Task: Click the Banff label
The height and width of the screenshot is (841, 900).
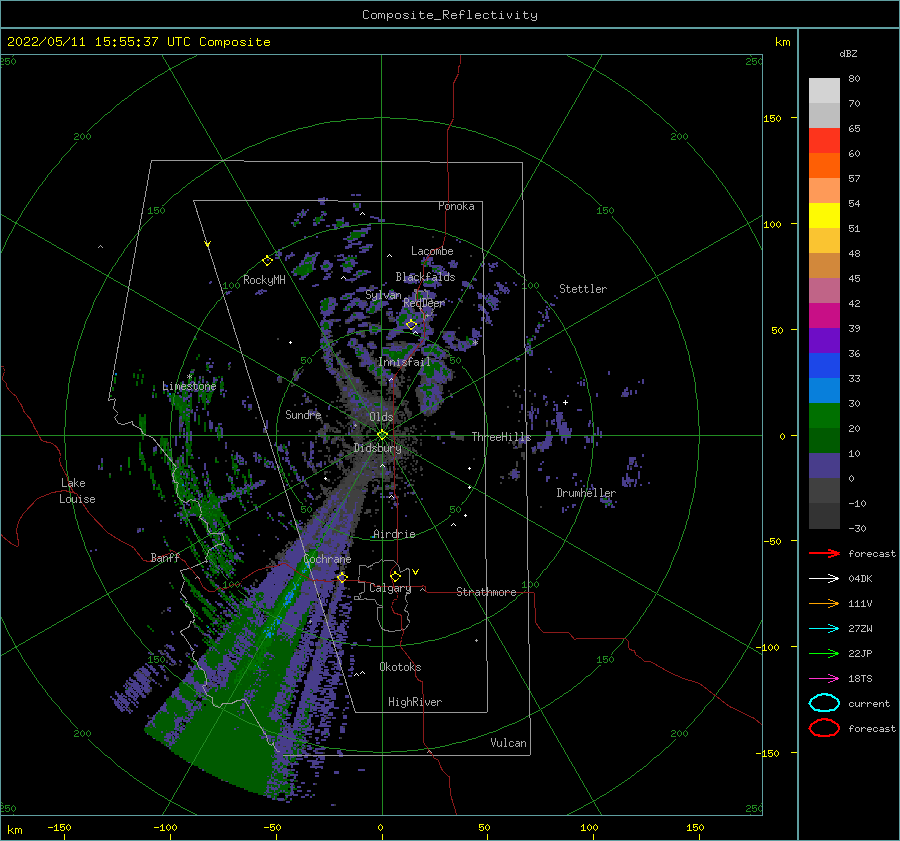Action: click(x=165, y=558)
